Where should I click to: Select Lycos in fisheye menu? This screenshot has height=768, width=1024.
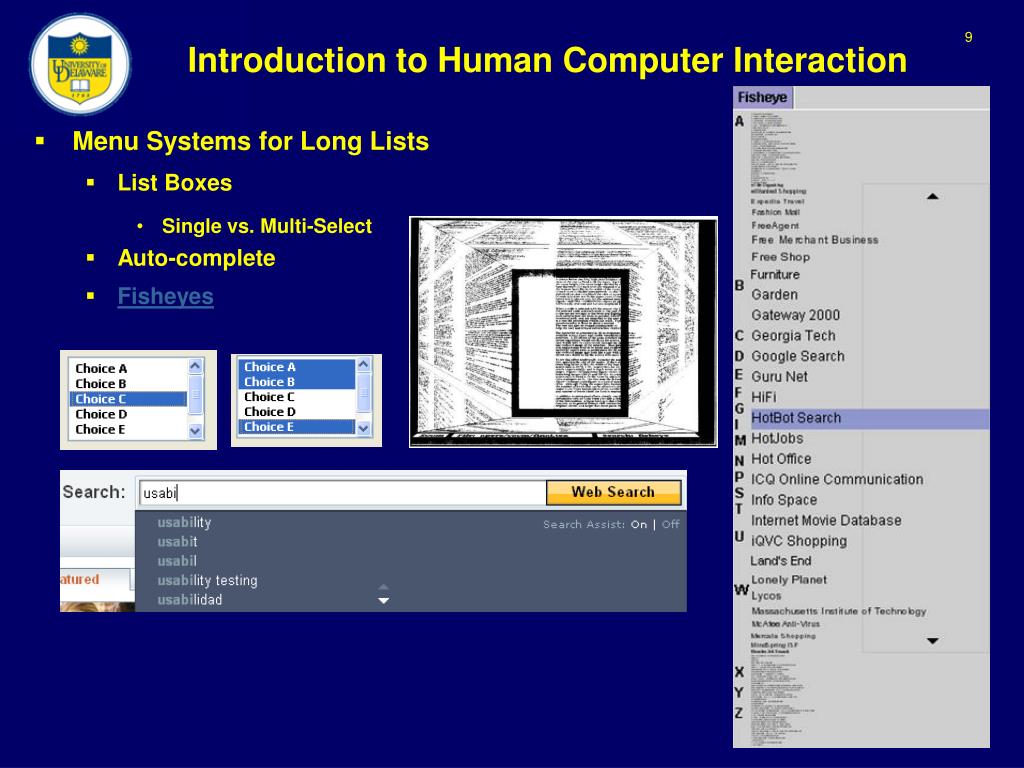click(x=766, y=596)
